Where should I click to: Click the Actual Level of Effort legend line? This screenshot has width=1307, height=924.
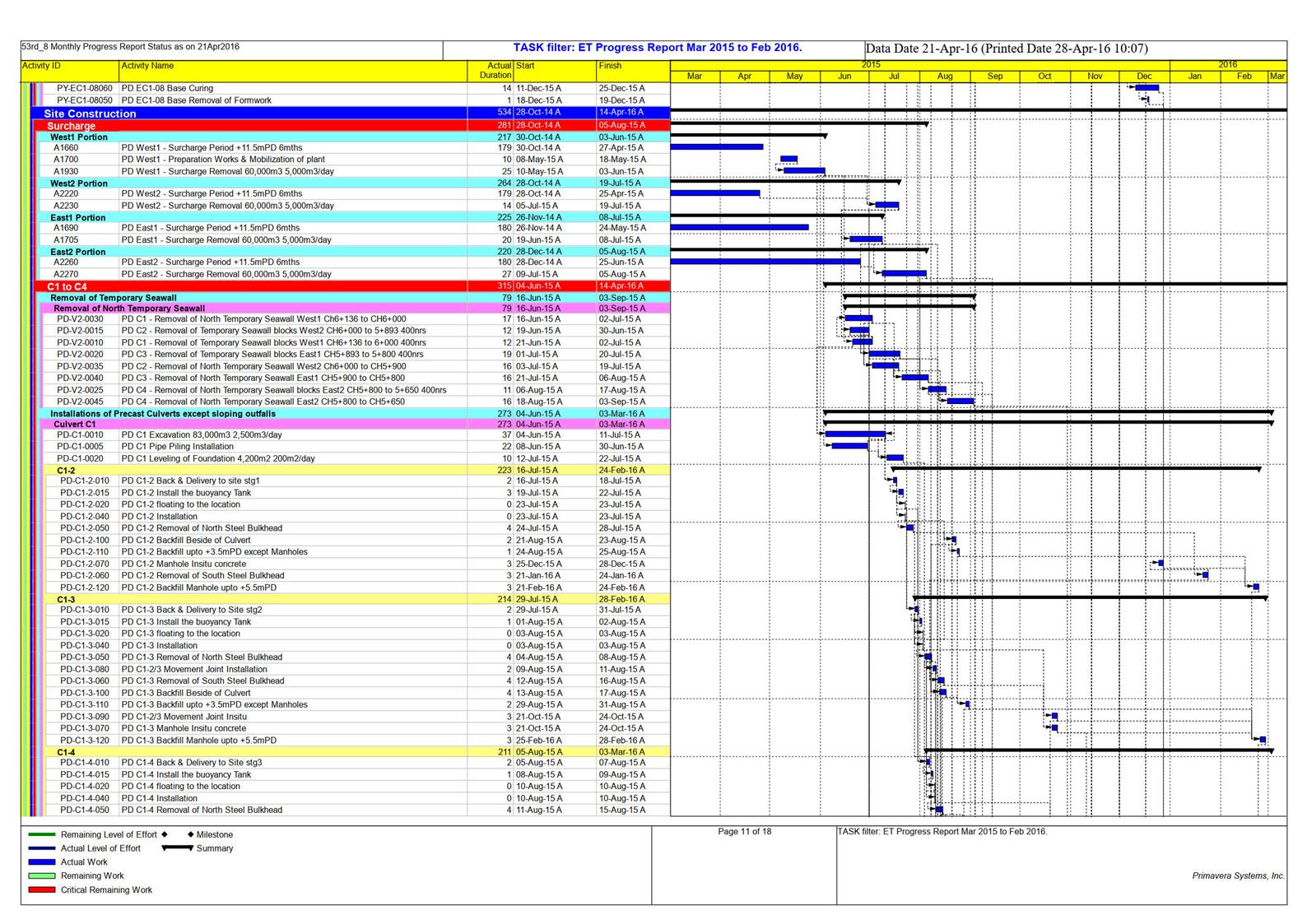(42, 848)
